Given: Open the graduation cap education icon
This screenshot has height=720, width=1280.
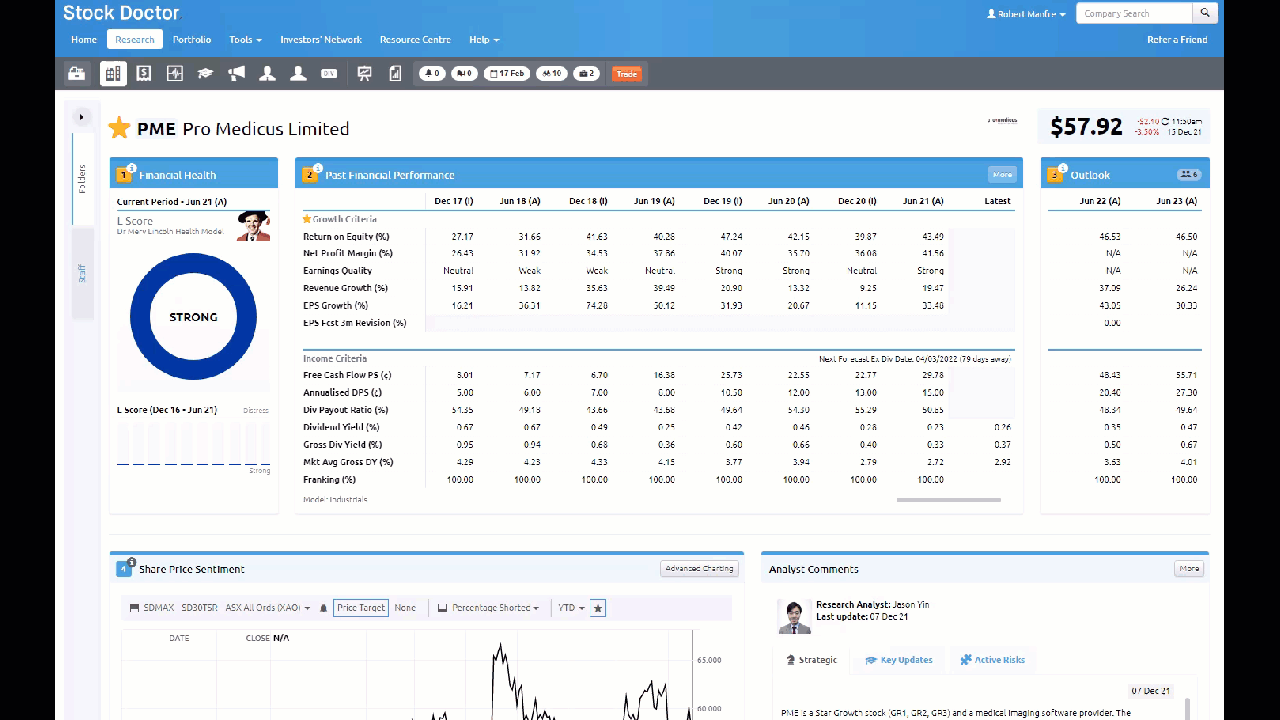Looking at the screenshot, I should coord(205,73).
